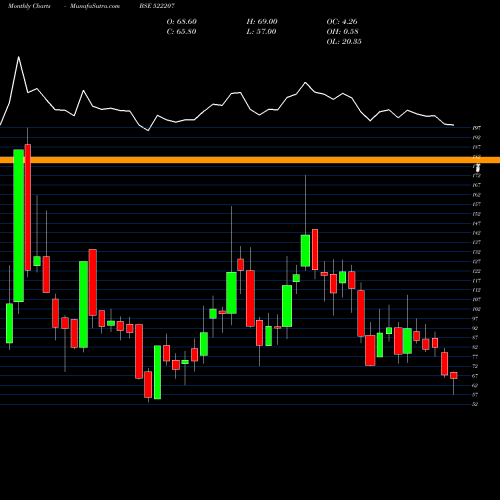The width and height of the screenshot is (500, 500).
Task: Click the last small red candlestick near 67
Action: pyautogui.click(x=454, y=376)
